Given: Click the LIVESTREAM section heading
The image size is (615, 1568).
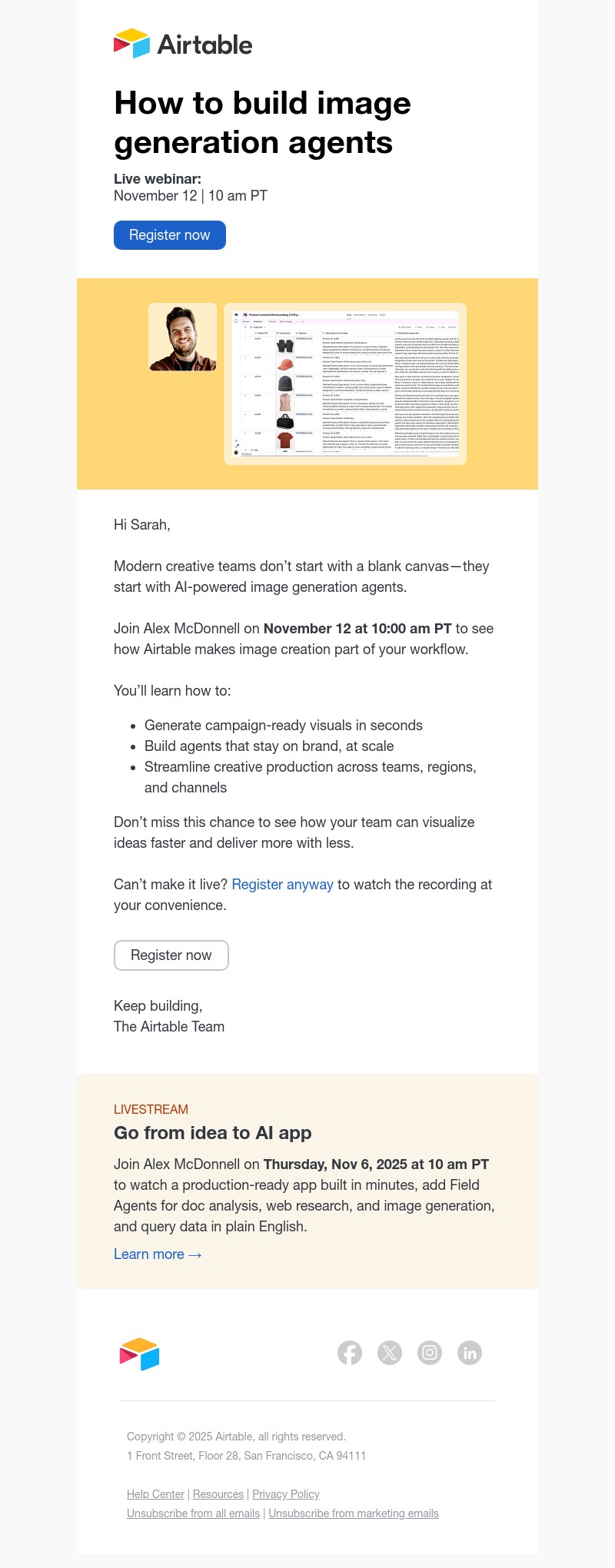Looking at the screenshot, I should pos(151,1109).
